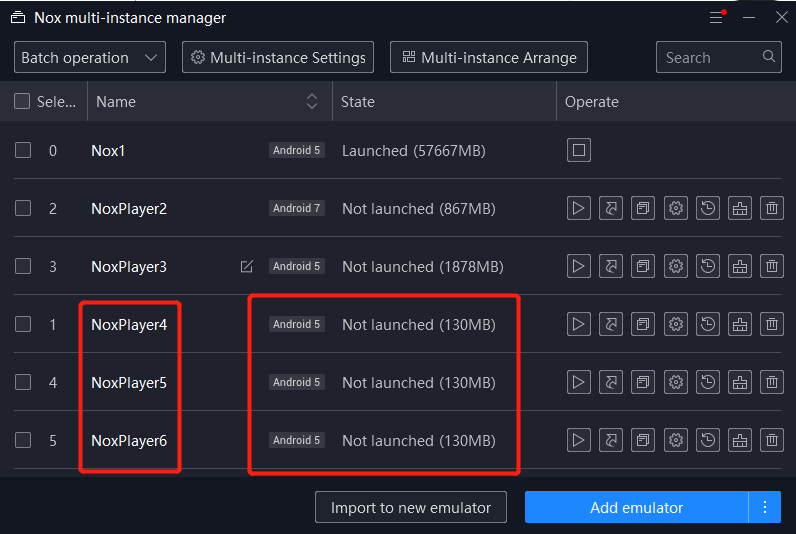Screen dimensions: 796x534
Task: Sort emulators using Name column arrows
Action: point(312,101)
